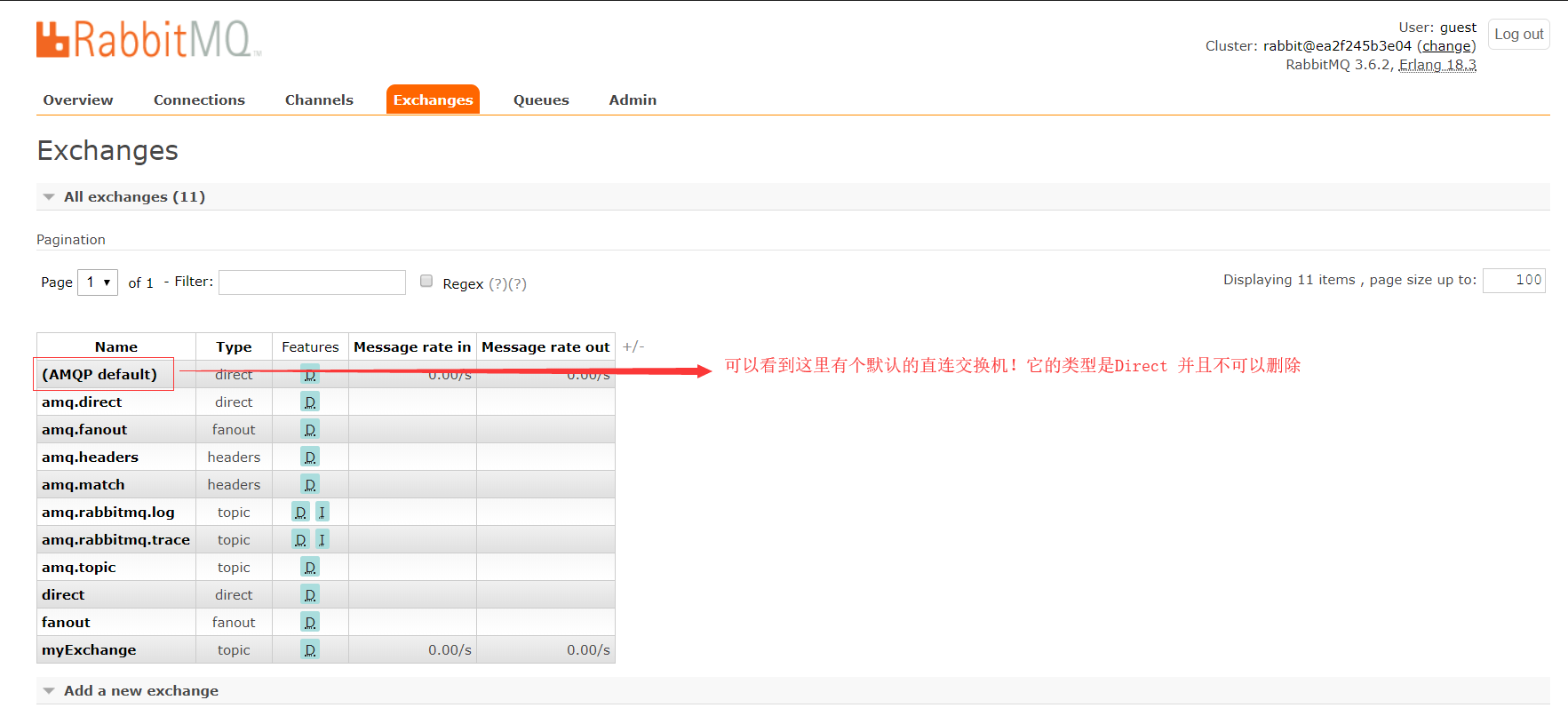The width and height of the screenshot is (1568, 716).
Task: Open the amq.rabbitmq.trace exchange
Action: click(x=115, y=540)
